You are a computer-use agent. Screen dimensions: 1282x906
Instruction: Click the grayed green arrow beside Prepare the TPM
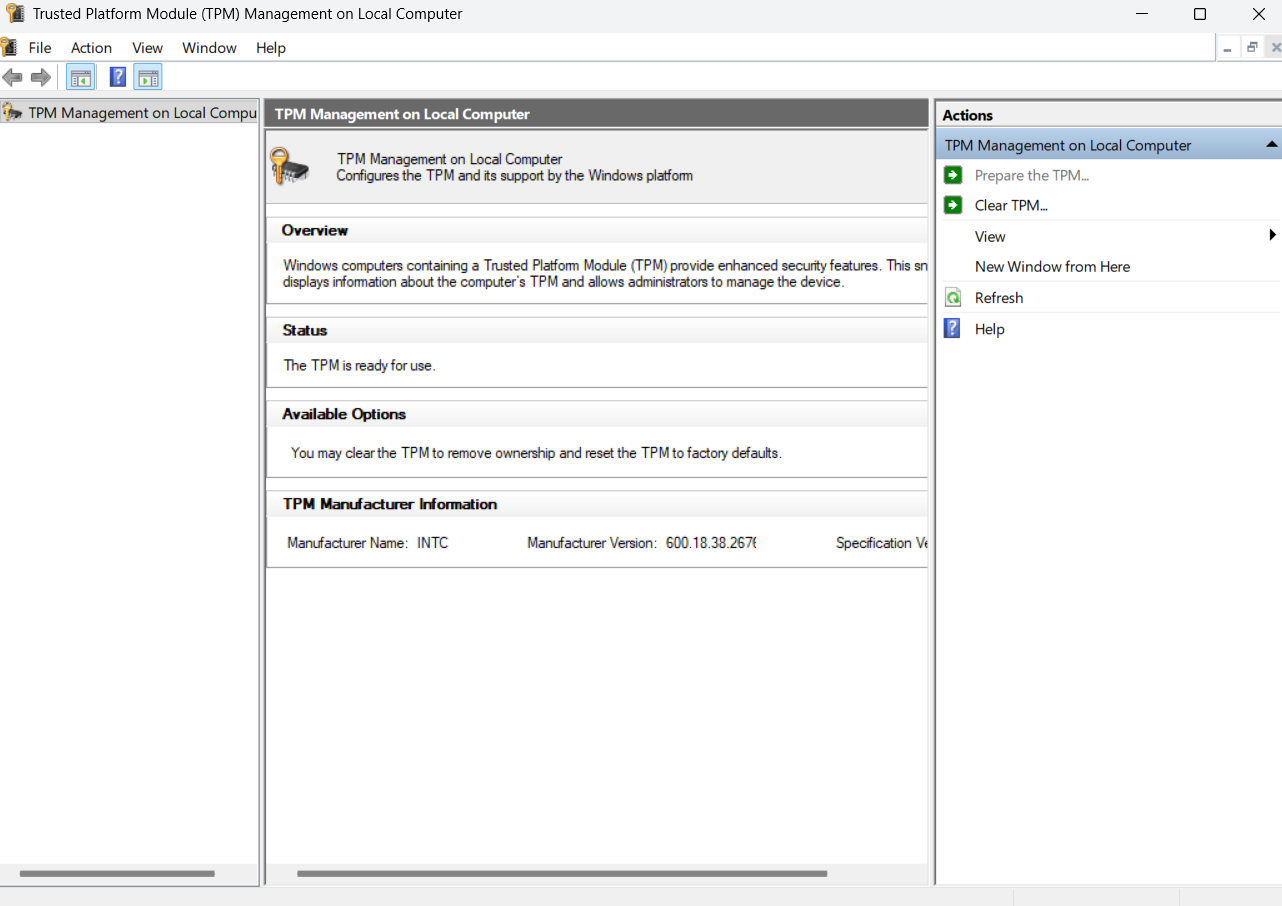(x=951, y=174)
